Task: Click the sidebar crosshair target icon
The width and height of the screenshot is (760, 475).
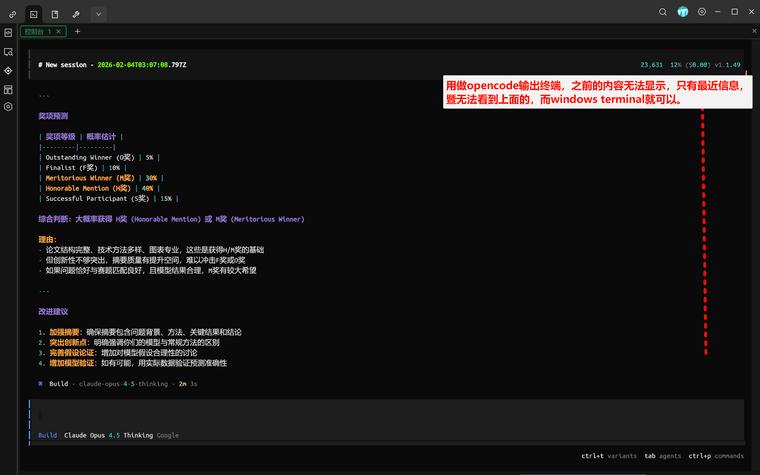Action: click(x=8, y=71)
